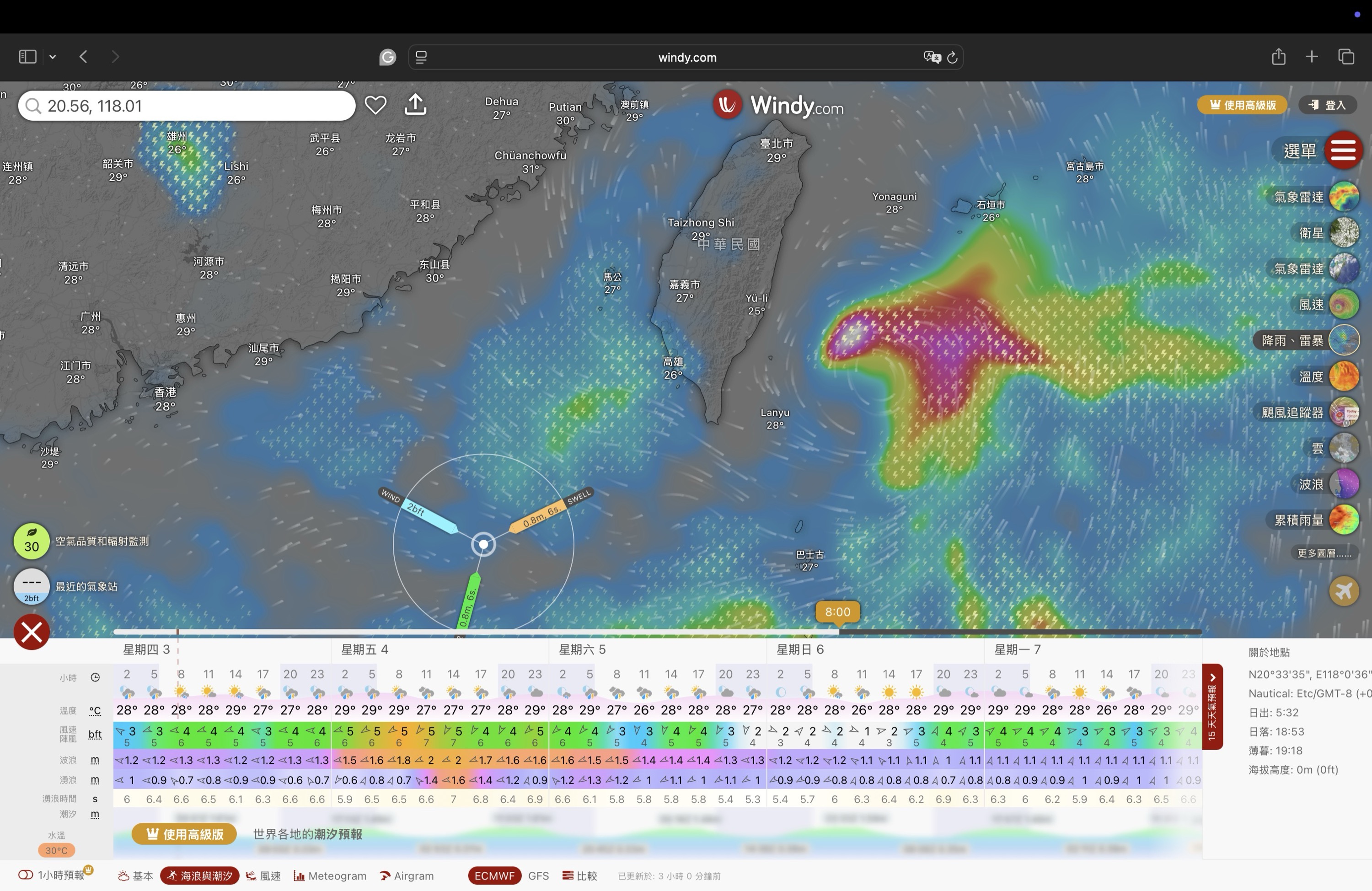Add location to favorites with heart icon

[375, 105]
